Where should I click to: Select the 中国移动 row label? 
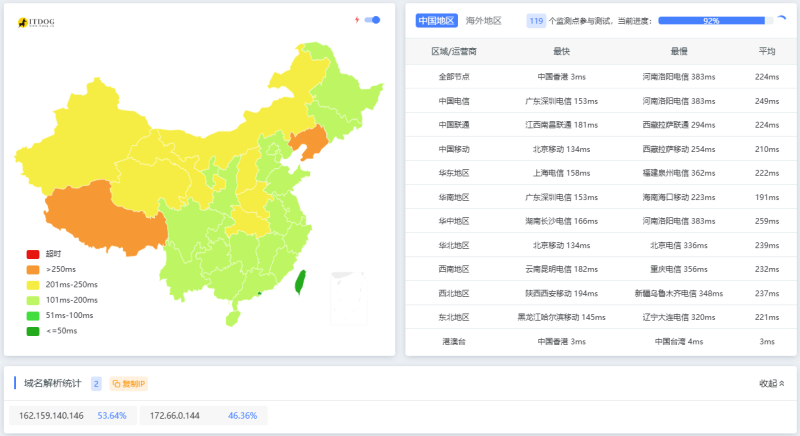pyautogui.click(x=454, y=149)
